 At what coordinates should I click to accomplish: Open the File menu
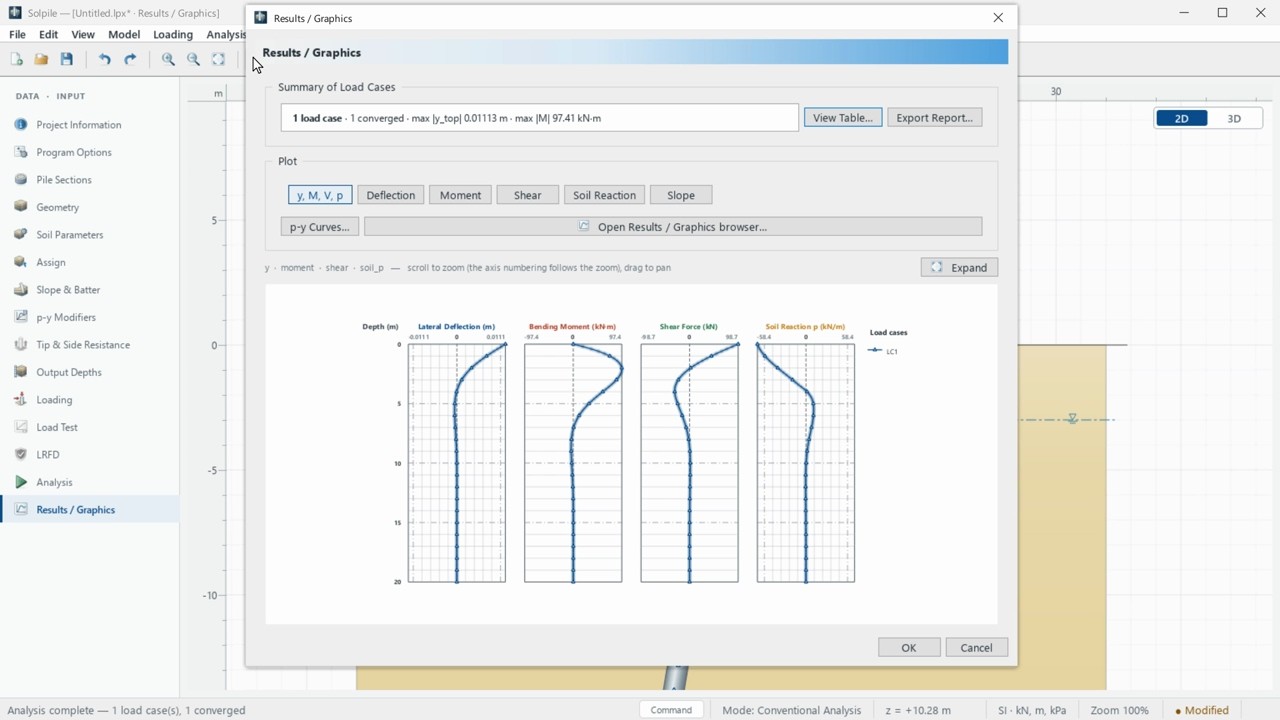click(x=17, y=34)
